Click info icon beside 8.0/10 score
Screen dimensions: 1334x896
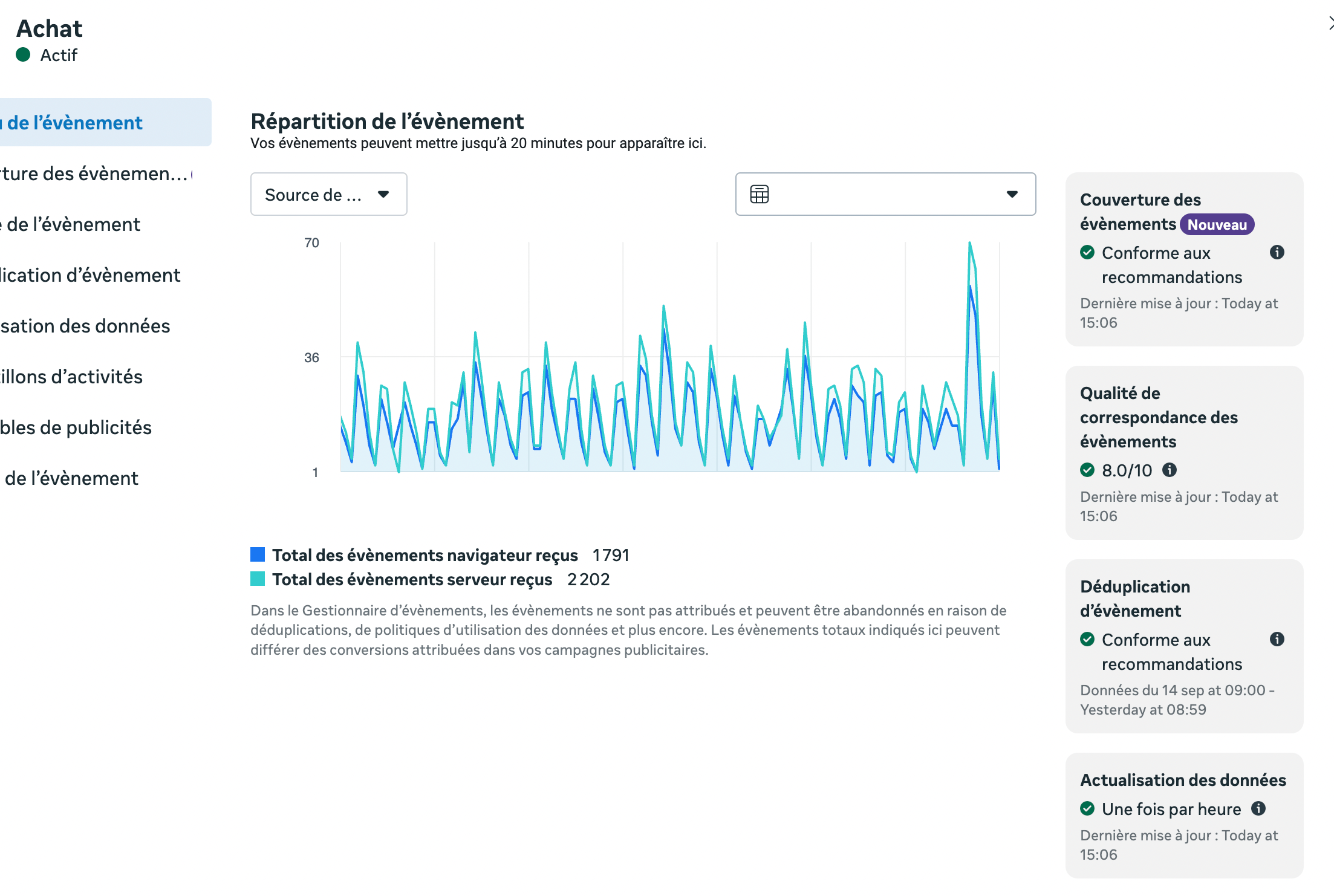[1170, 470]
